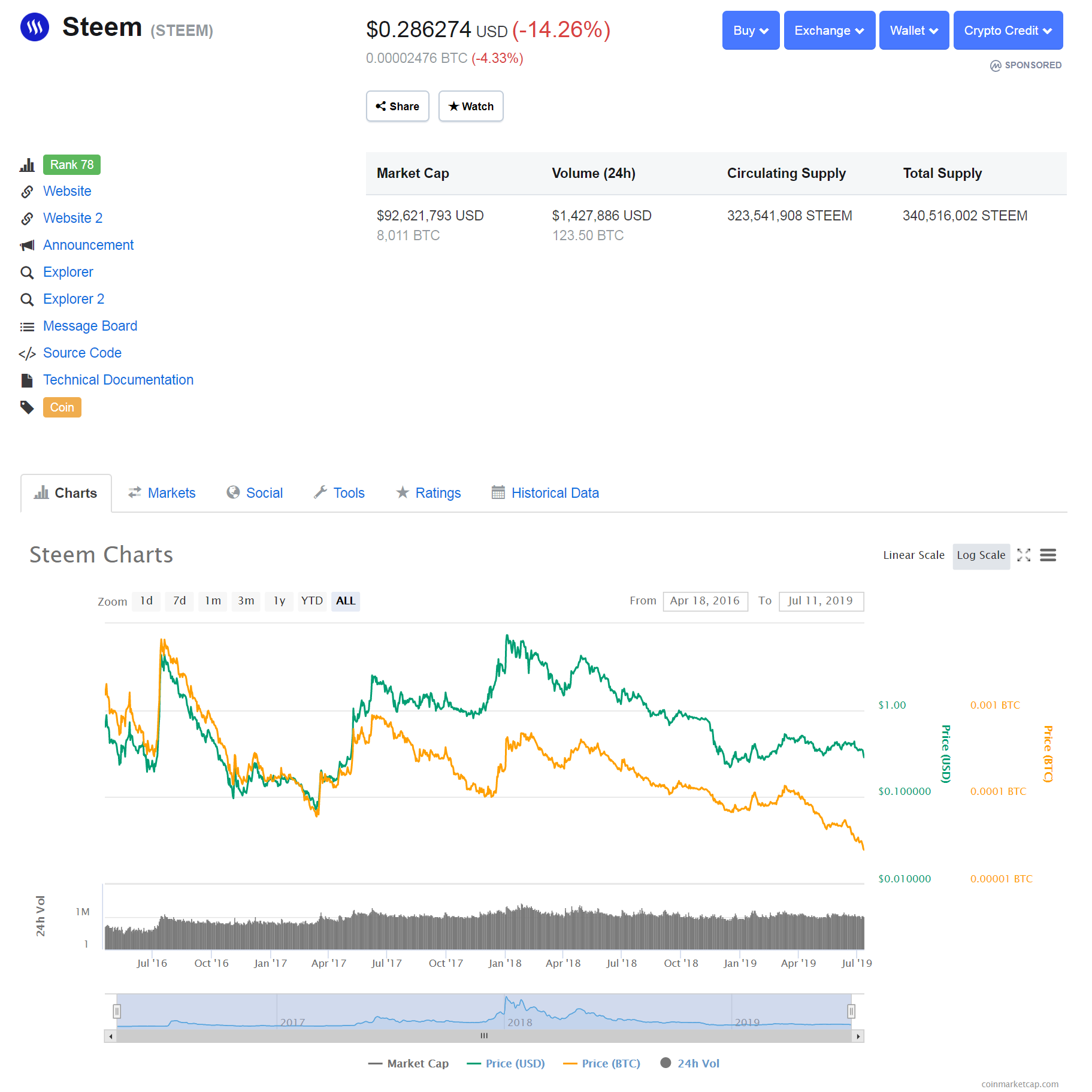Open the Explorer 2 link
The width and height of the screenshot is (1092, 1092).
tap(74, 299)
